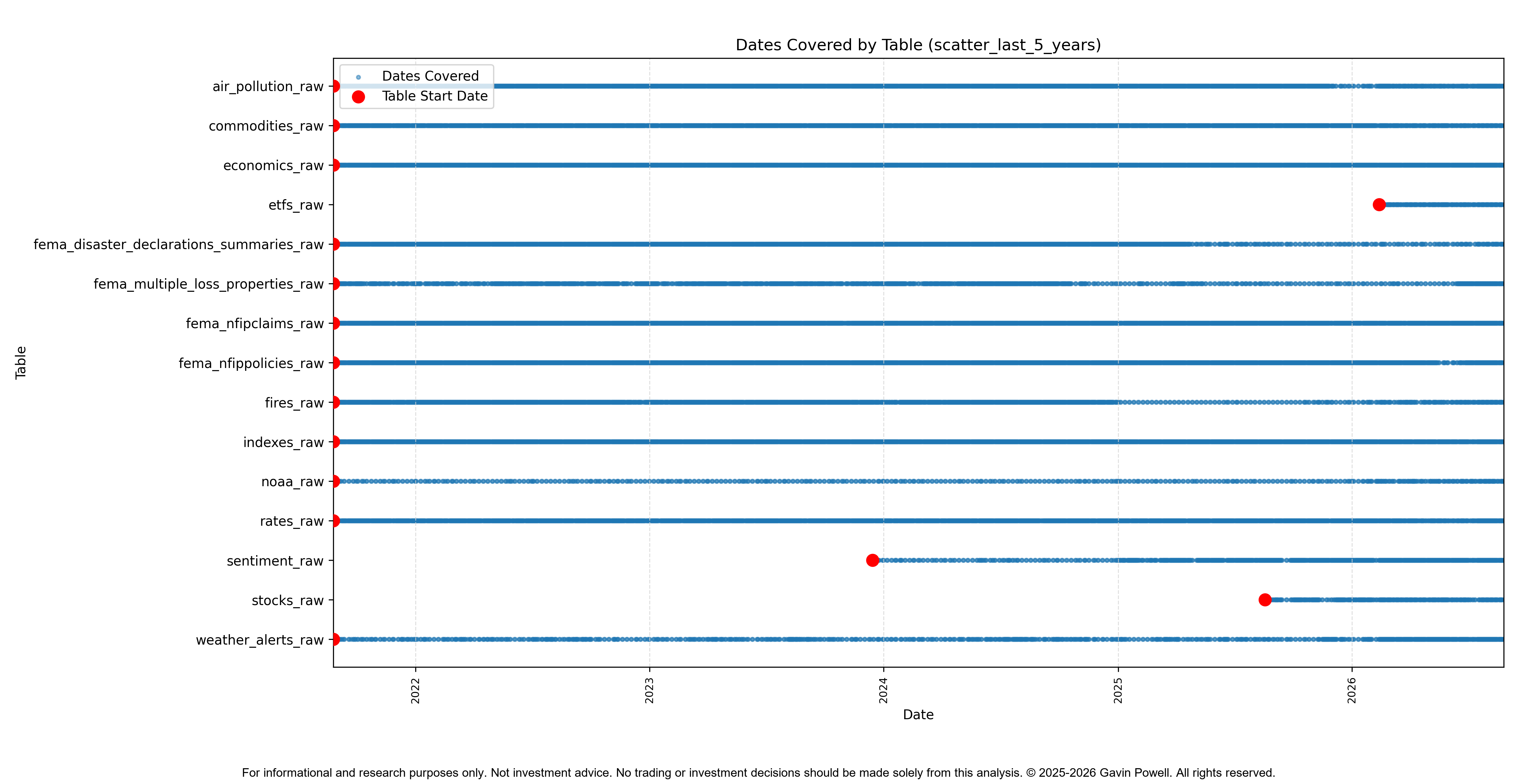Image resolution: width=1518 pixels, height=784 pixels.
Task: Click the 2026 year tick label
Action: 1352,690
